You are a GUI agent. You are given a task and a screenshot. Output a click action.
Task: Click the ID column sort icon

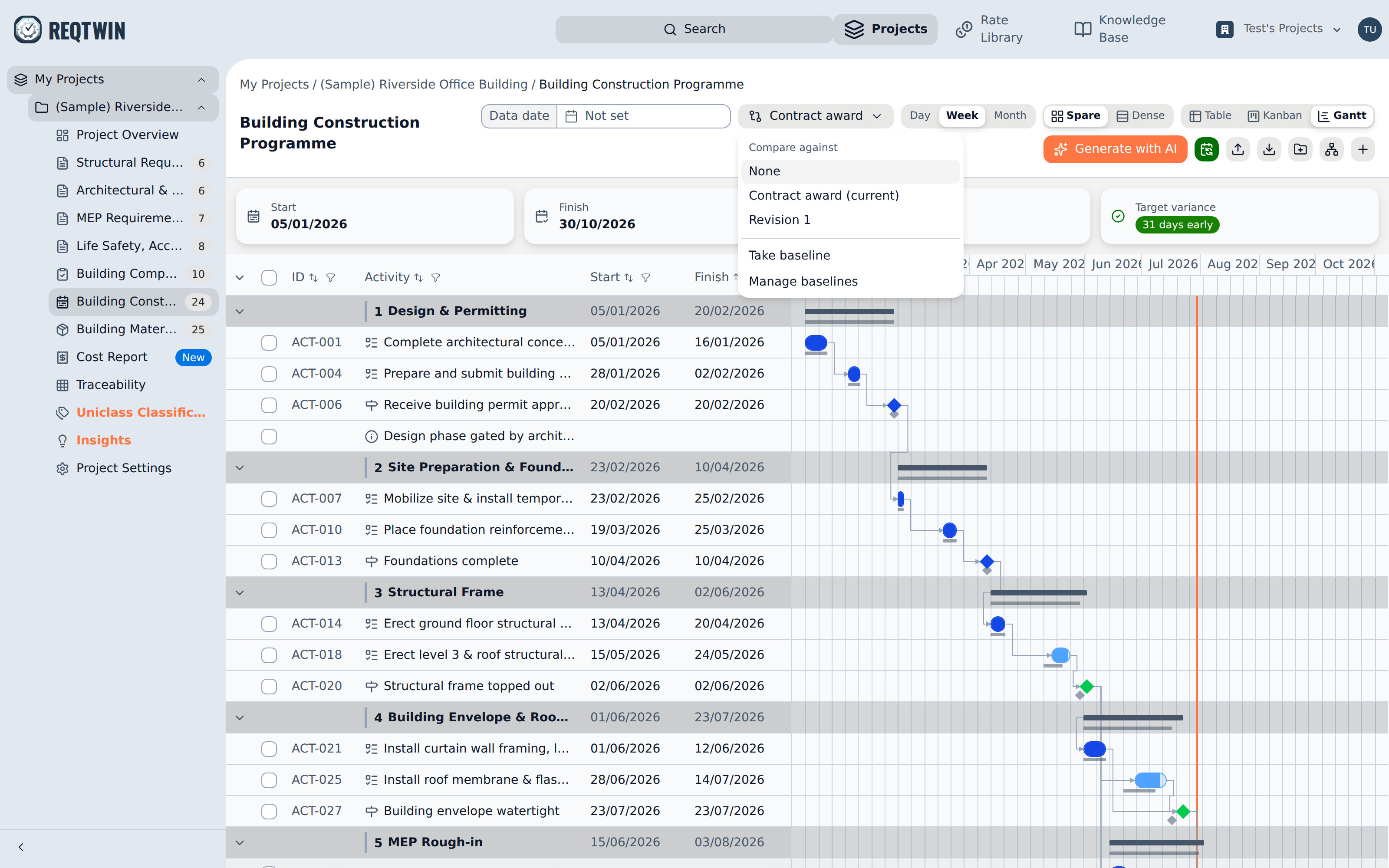tap(313, 278)
